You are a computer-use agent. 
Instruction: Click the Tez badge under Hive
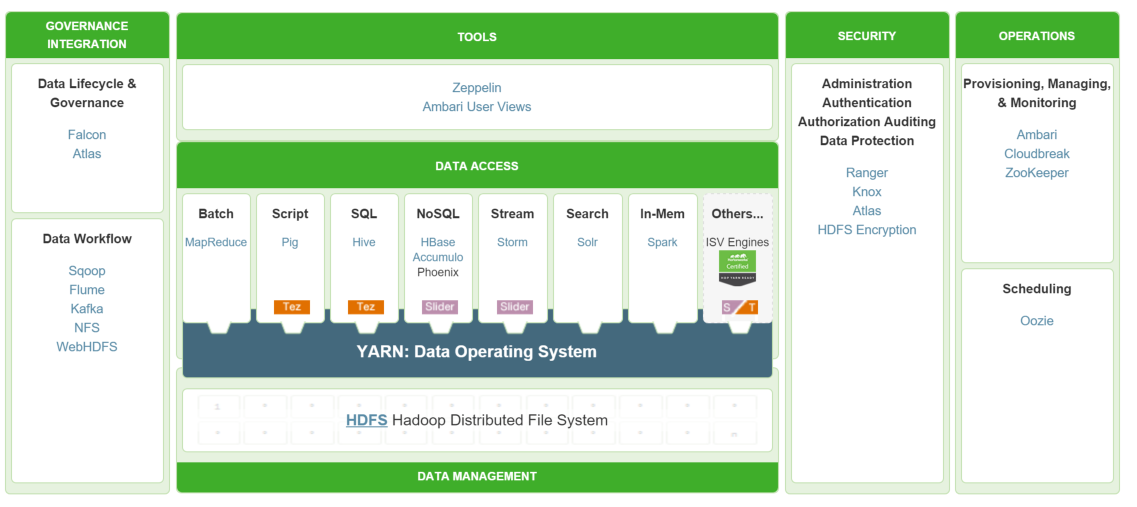[365, 307]
